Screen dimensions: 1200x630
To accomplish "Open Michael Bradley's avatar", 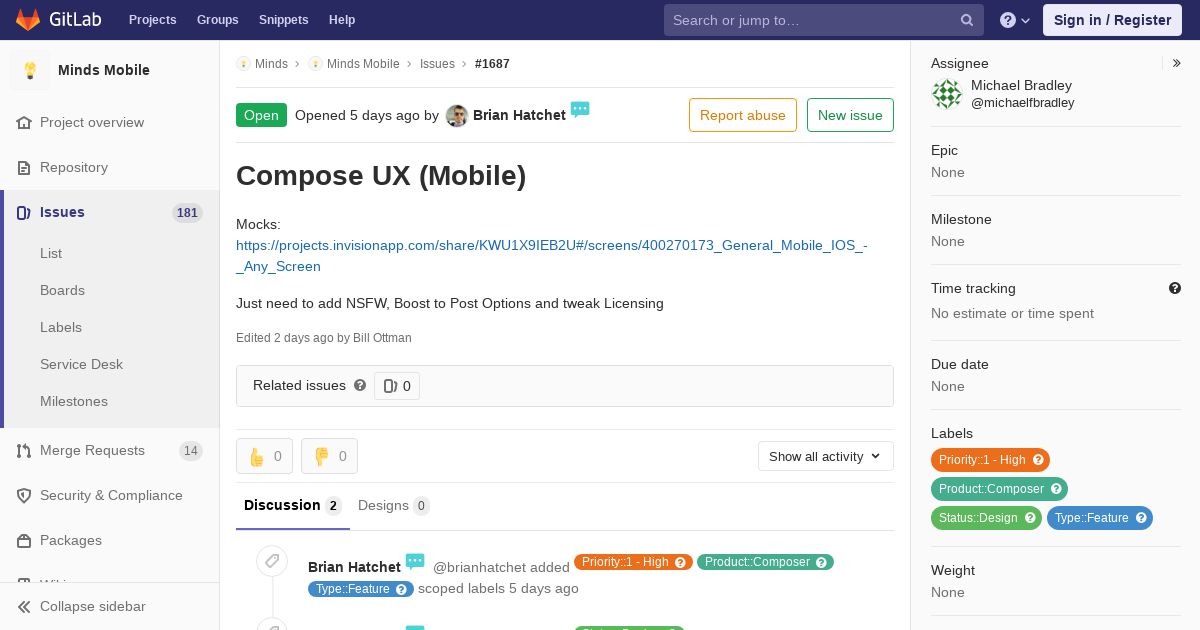I will pyautogui.click(x=947, y=94).
